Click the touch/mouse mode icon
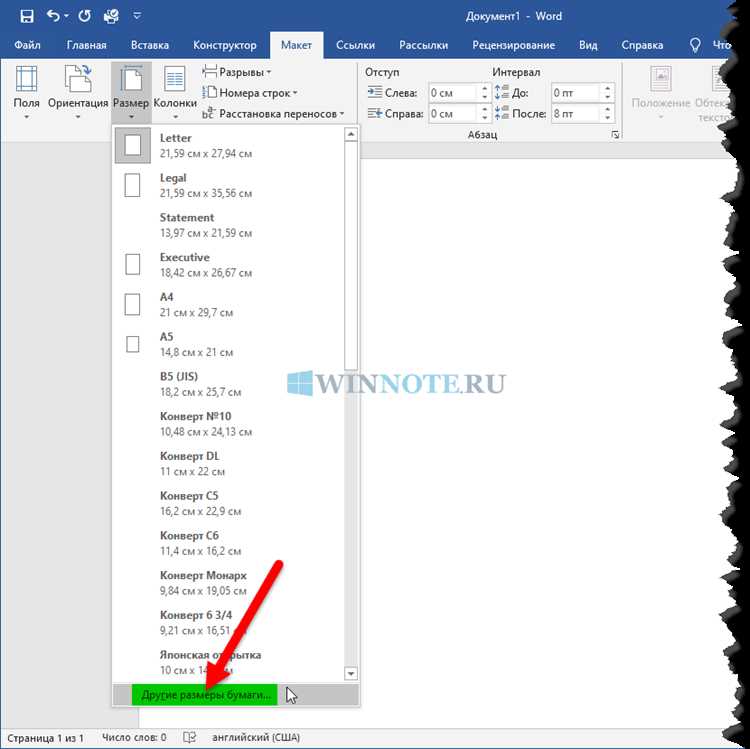 111,16
